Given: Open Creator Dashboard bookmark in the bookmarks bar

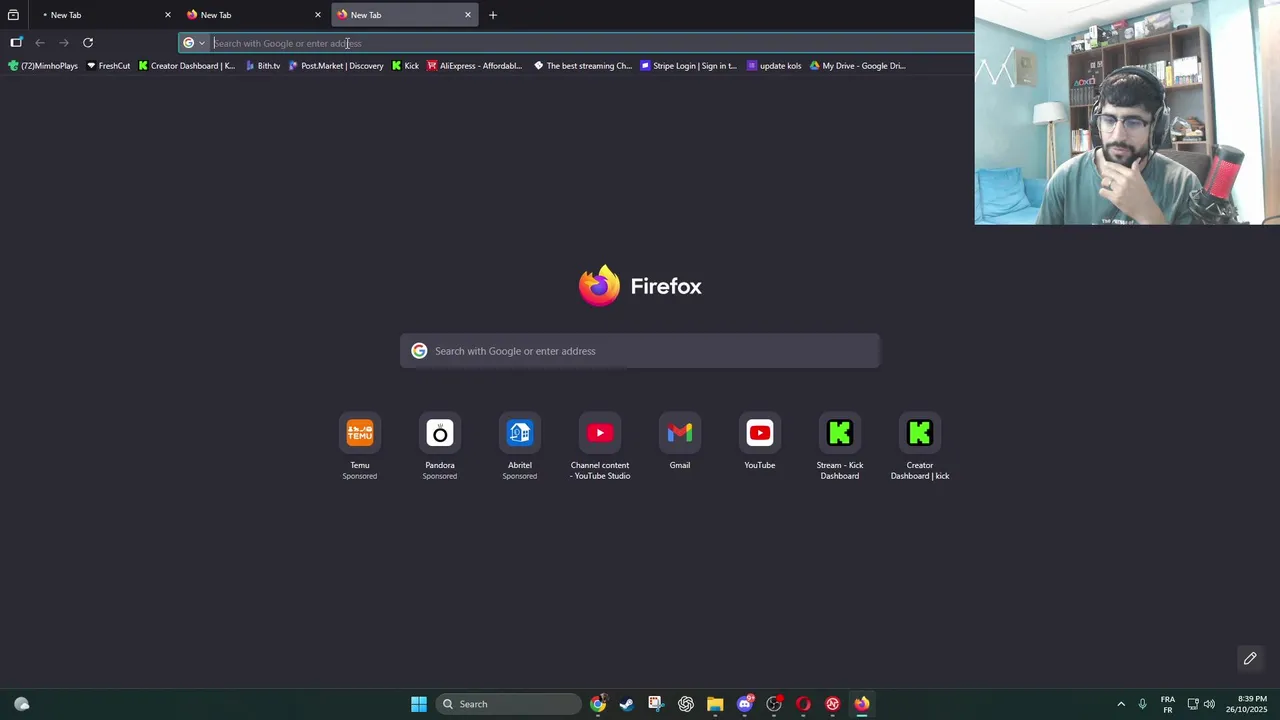Looking at the screenshot, I should (187, 66).
